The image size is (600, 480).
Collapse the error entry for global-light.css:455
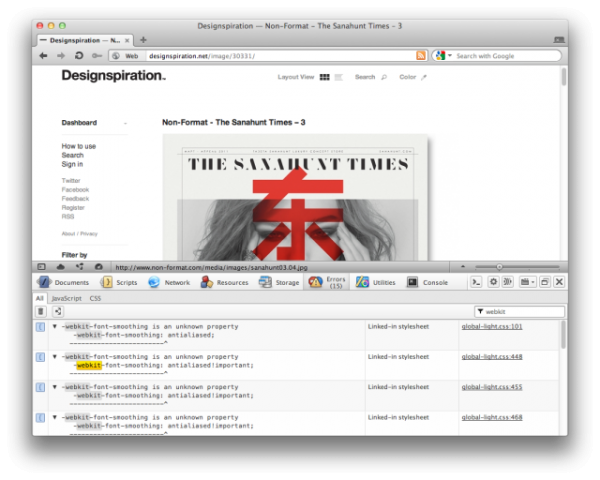(x=55, y=387)
